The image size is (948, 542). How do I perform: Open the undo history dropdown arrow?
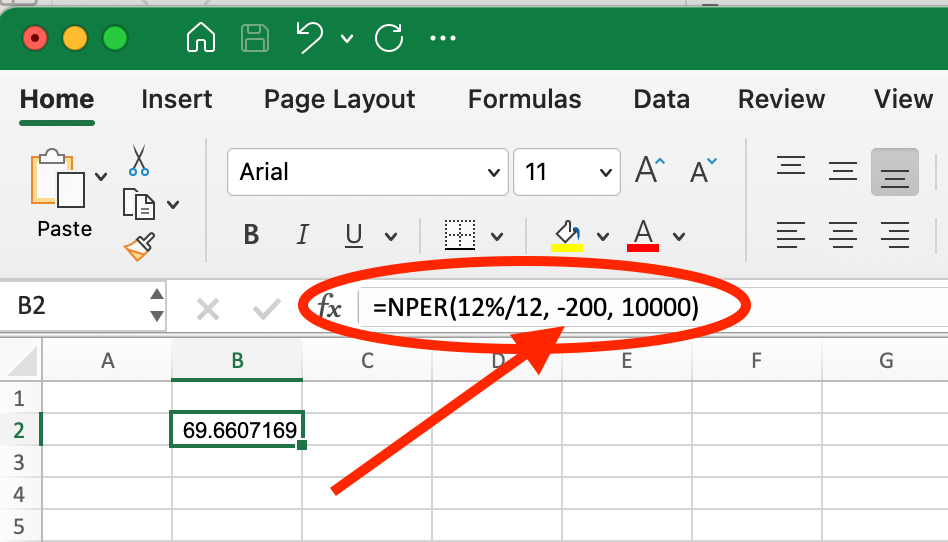(347, 39)
